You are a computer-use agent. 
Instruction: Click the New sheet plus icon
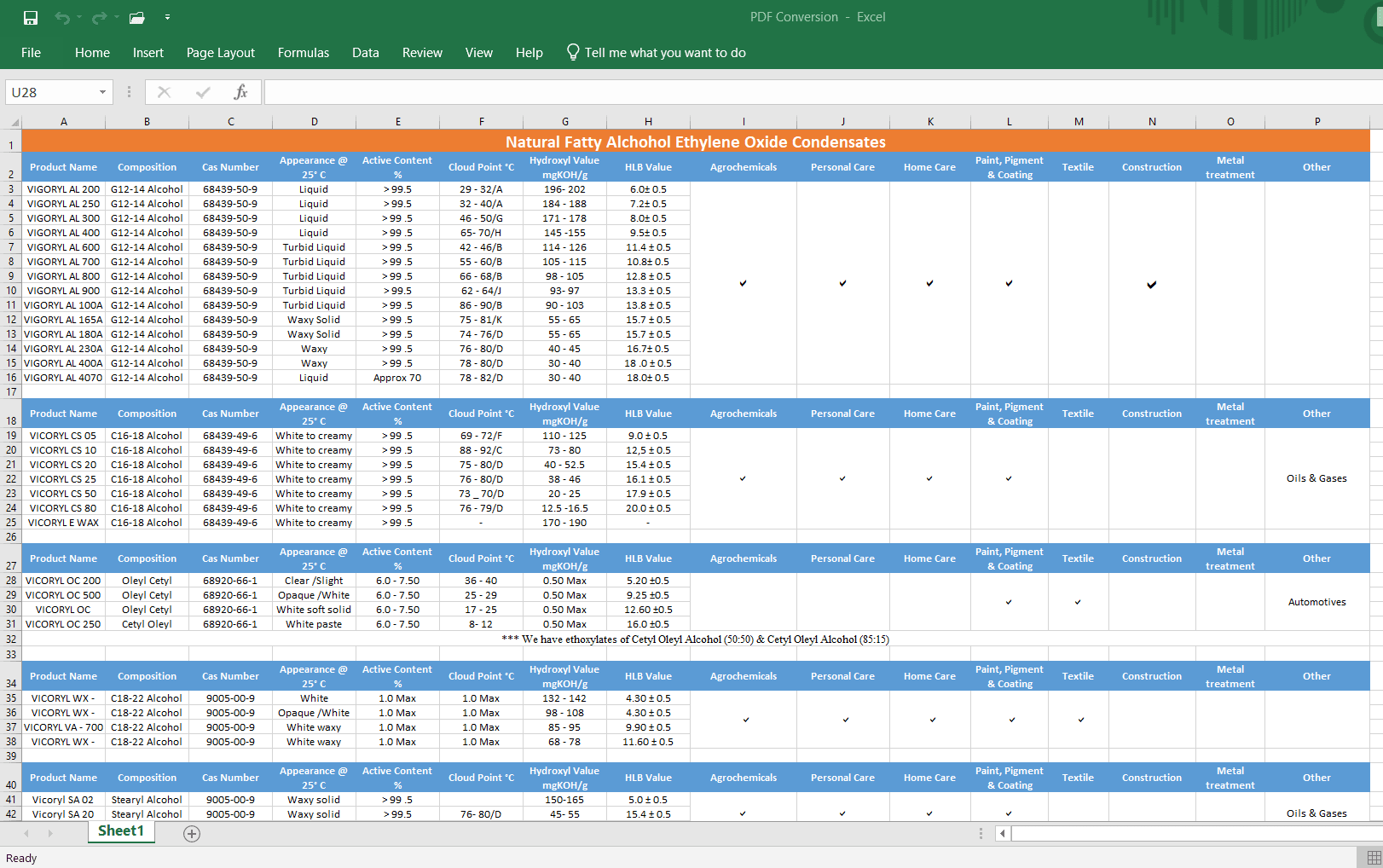(192, 834)
